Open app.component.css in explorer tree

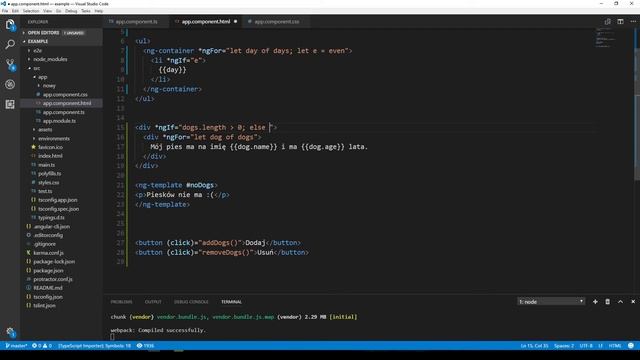[65, 95]
